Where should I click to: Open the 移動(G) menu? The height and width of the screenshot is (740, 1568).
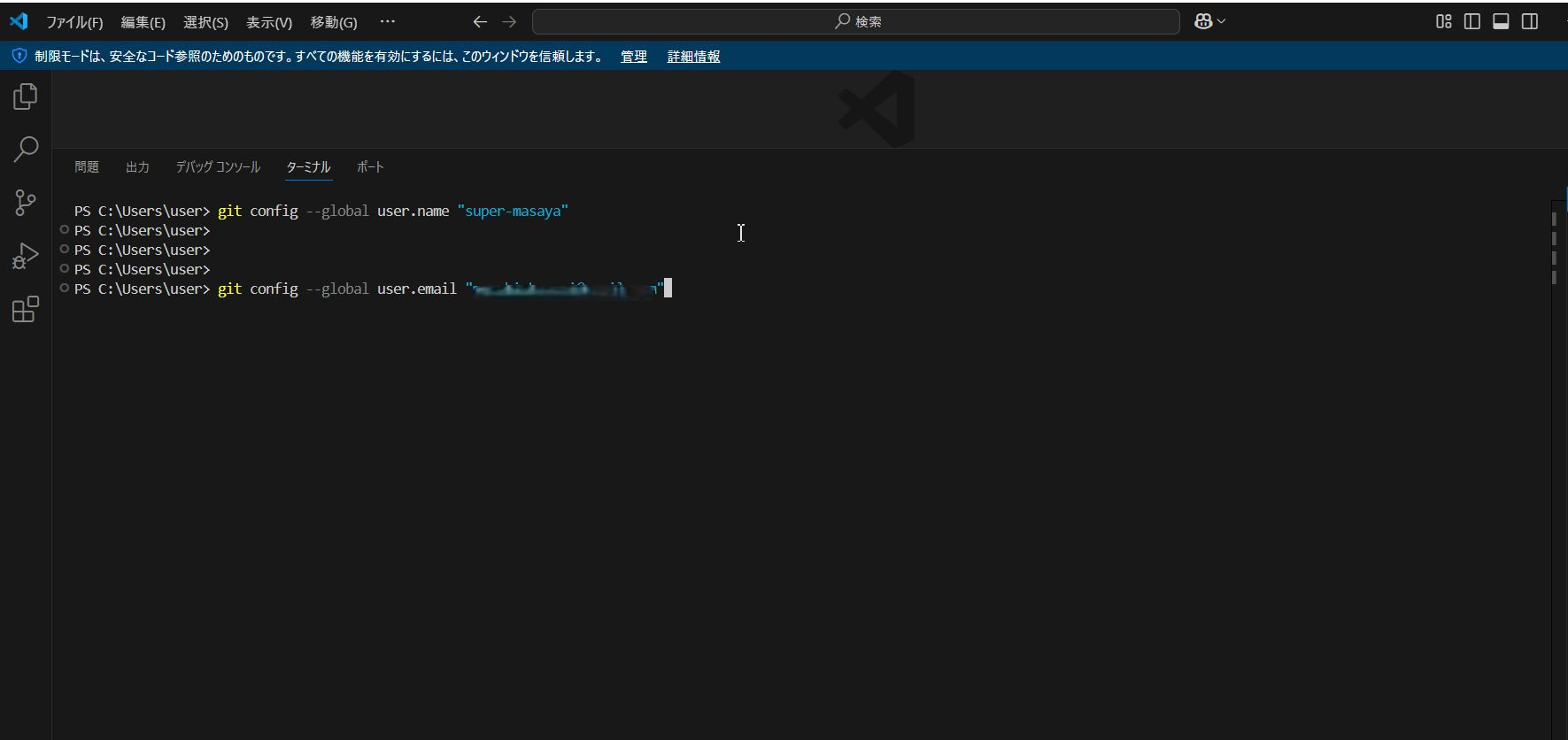[x=334, y=22]
